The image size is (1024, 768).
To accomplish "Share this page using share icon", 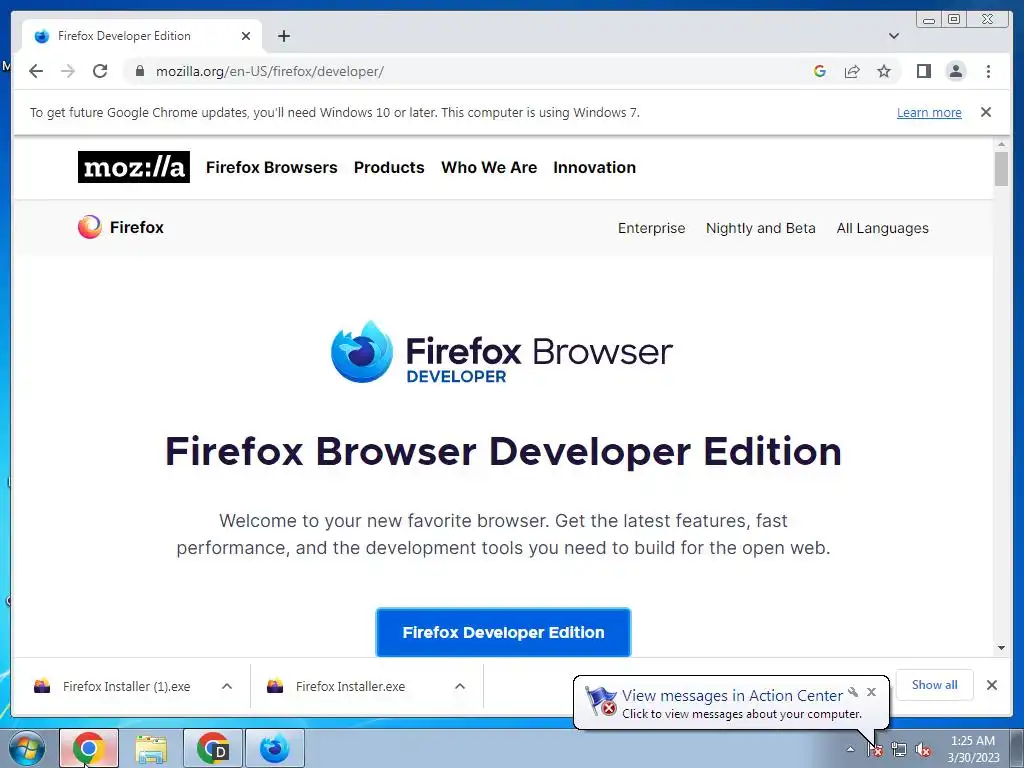I will (x=852, y=71).
